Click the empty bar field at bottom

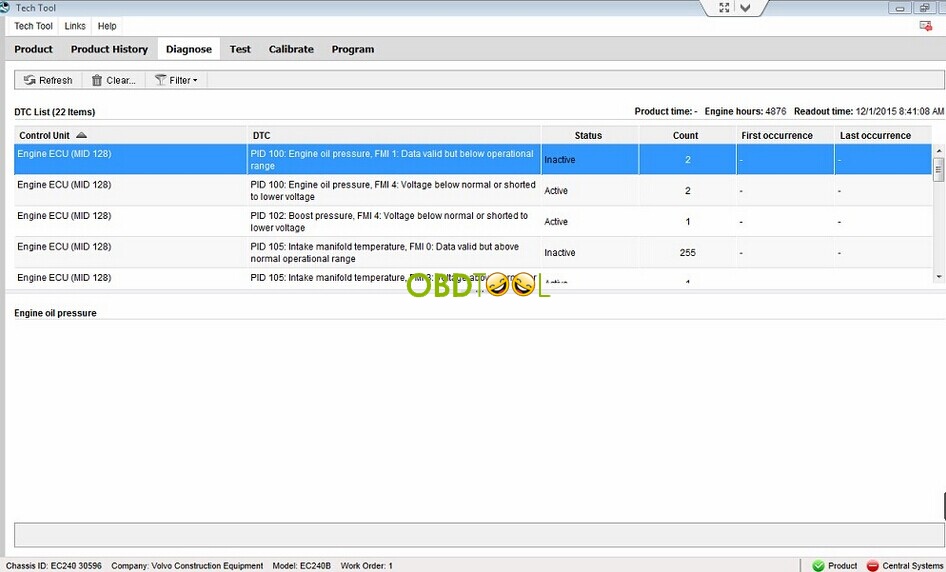point(480,535)
